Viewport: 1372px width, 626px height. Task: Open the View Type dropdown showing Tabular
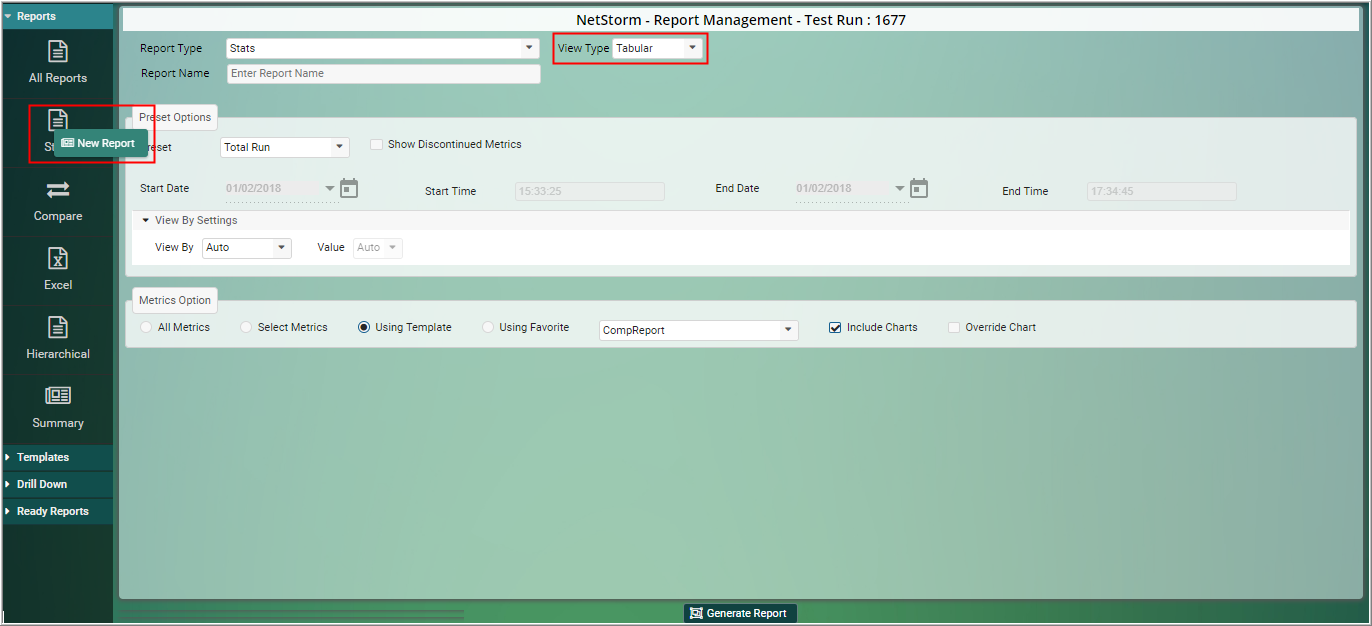[658, 48]
